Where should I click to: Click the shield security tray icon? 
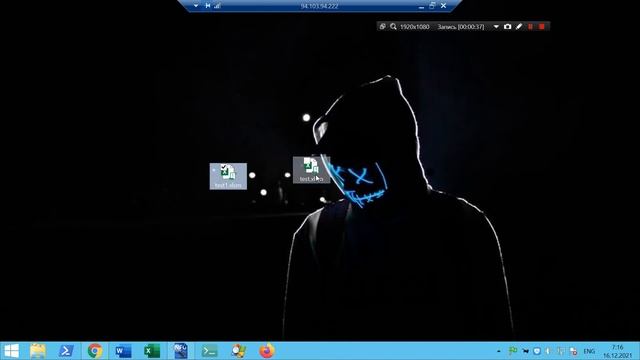[x=537, y=351]
